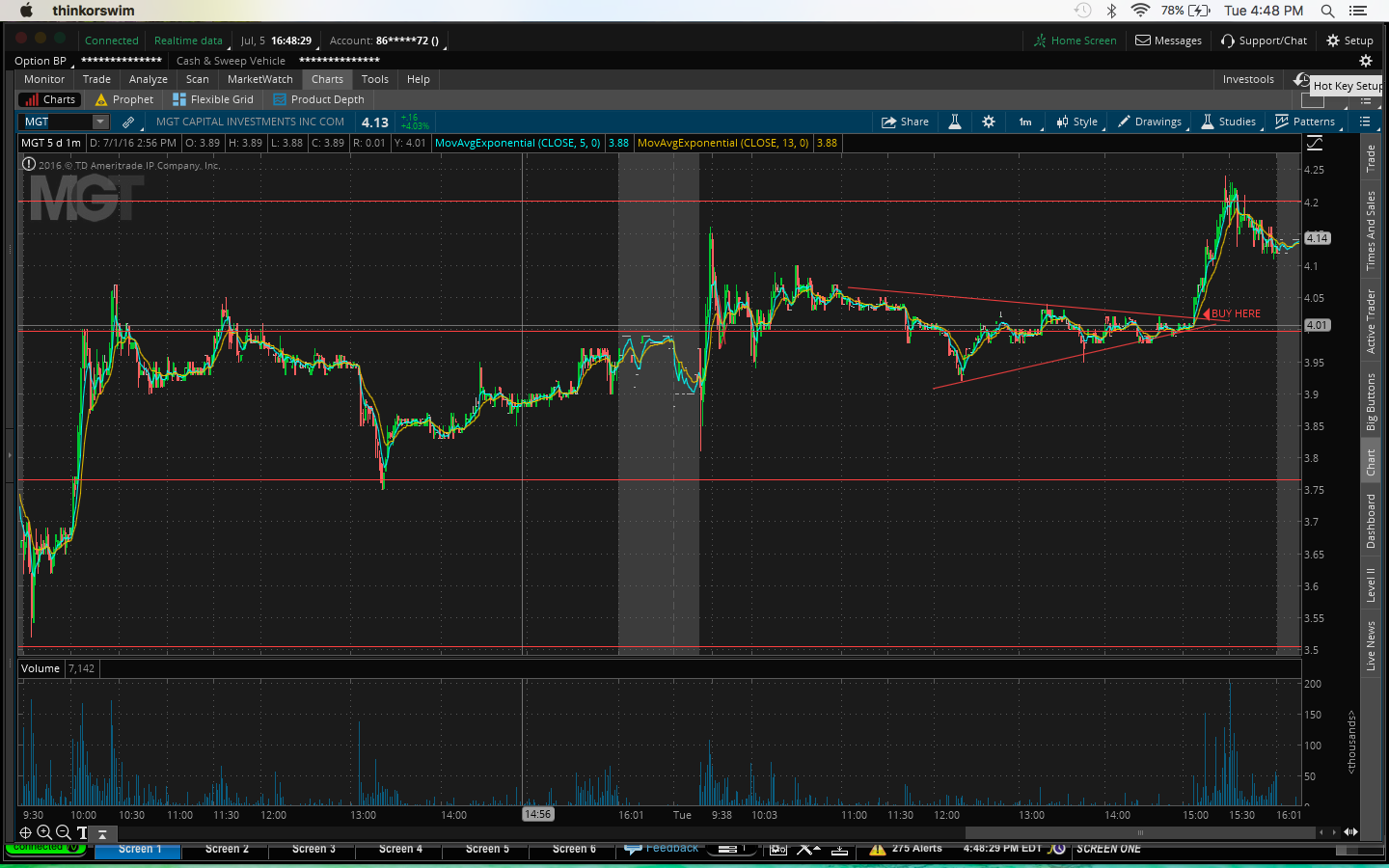The height and width of the screenshot is (868, 1389).
Task: Go to Home Screen
Action: pos(1075,41)
